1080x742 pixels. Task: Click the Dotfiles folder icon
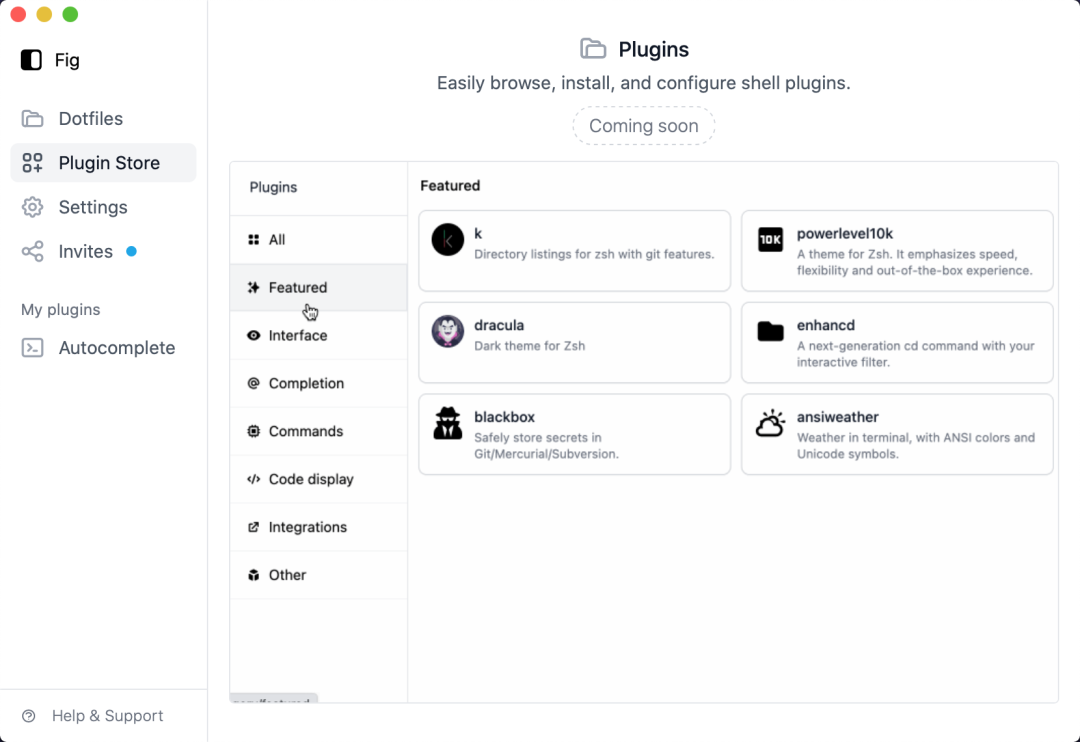(x=33, y=119)
